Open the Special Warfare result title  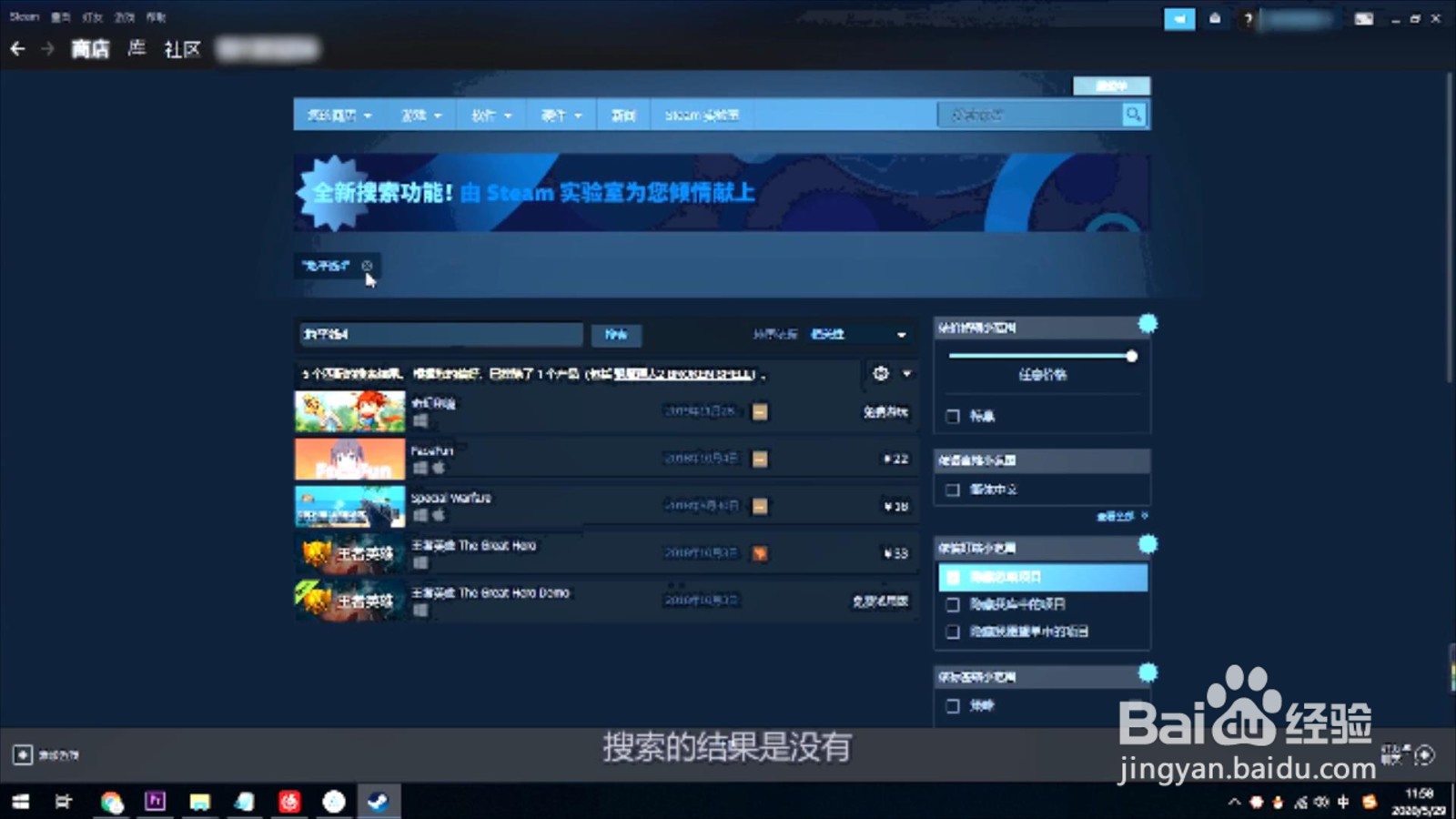tap(450, 498)
